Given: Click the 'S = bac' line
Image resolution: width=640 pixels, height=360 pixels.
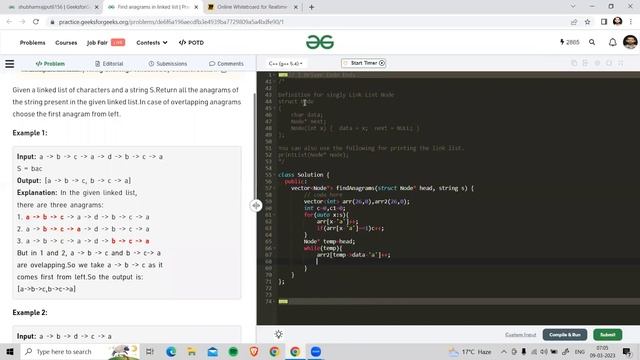Looking at the screenshot, I should point(29,169).
